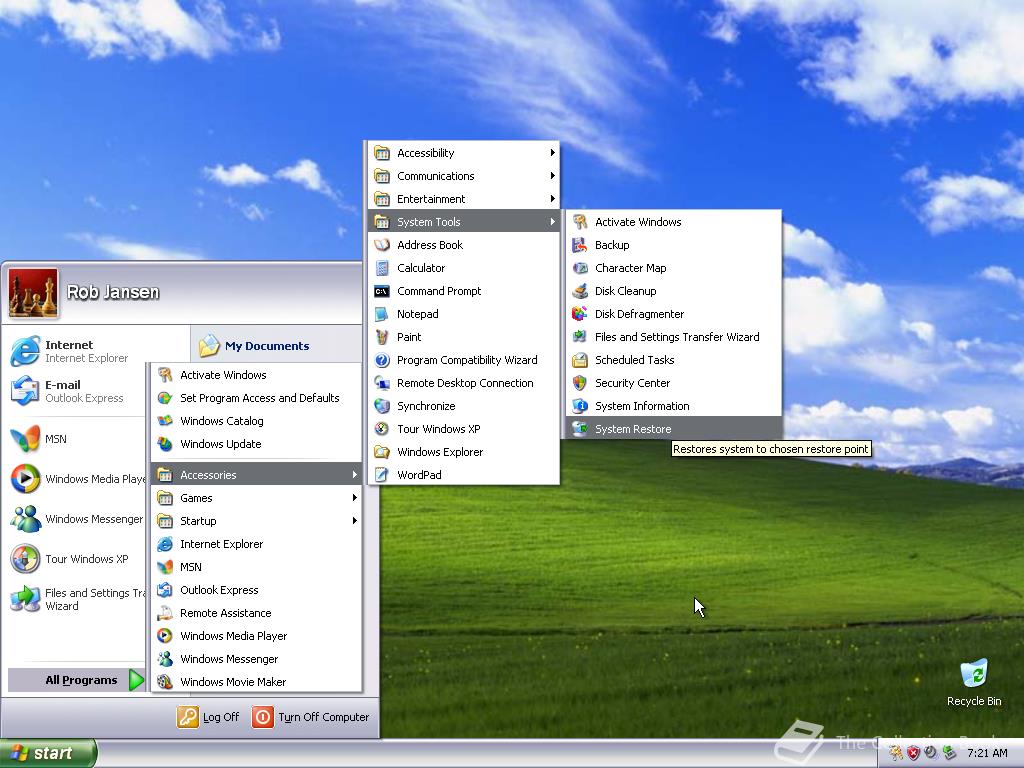Expand the Communications submenu arrow
Viewport: 1024px width, 768px height.
(x=552, y=176)
